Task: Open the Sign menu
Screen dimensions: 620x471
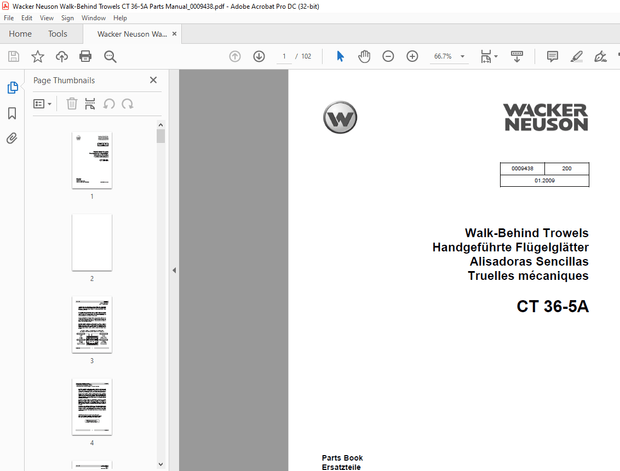Action: (68, 18)
